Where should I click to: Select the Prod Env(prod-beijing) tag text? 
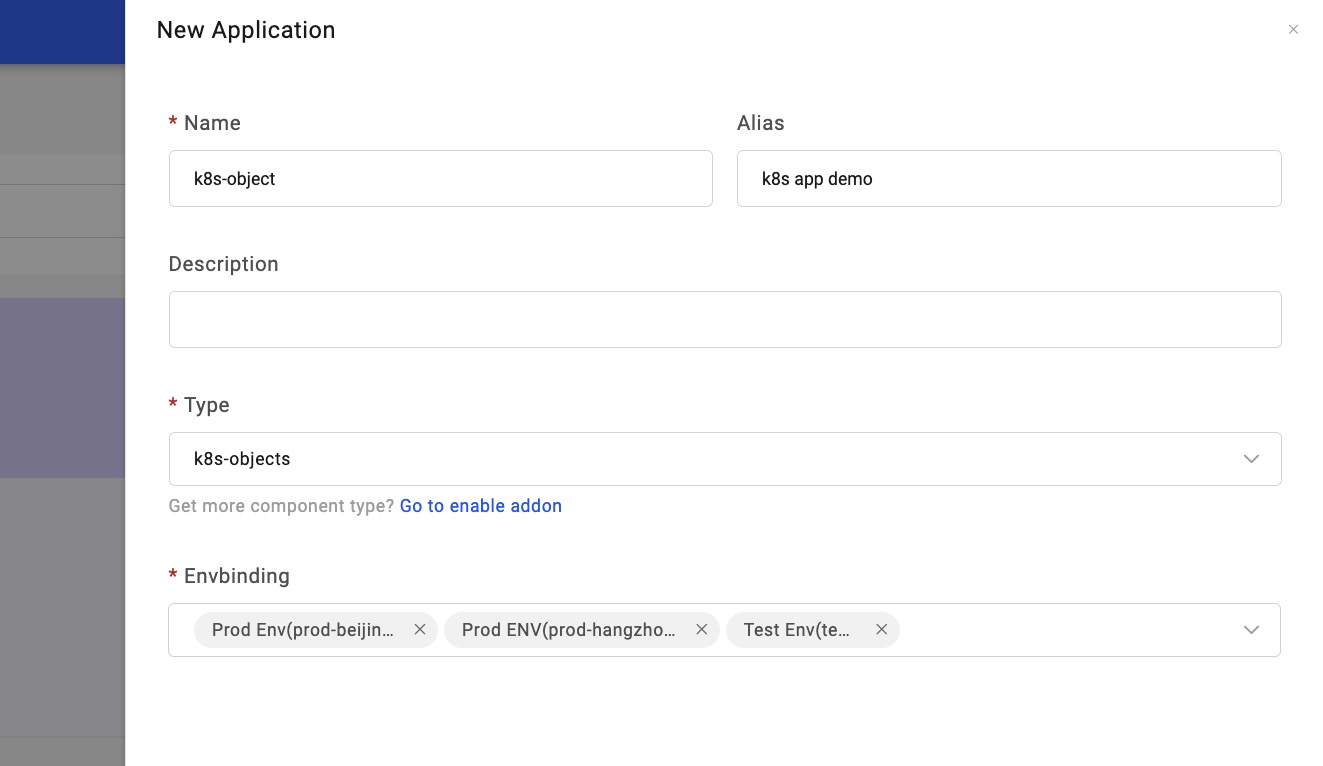click(303, 630)
